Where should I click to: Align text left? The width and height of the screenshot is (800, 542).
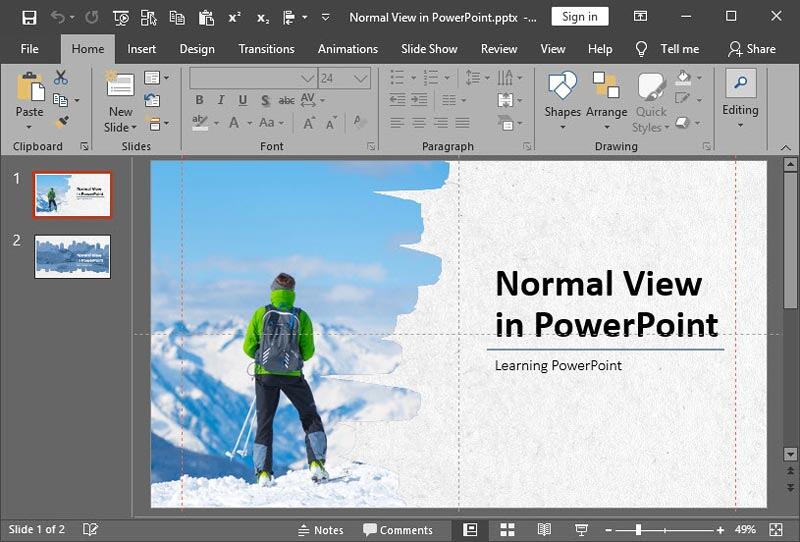pyautogui.click(x=397, y=123)
